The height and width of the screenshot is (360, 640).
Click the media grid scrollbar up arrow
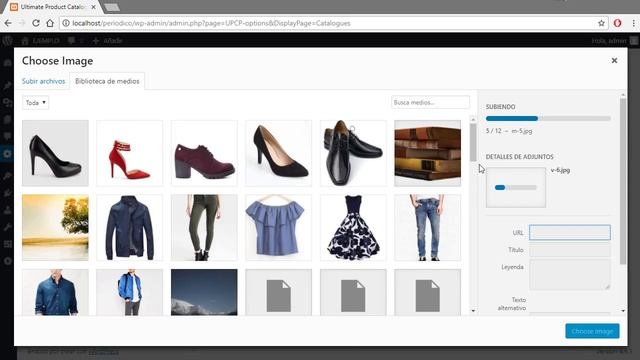[x=473, y=120]
